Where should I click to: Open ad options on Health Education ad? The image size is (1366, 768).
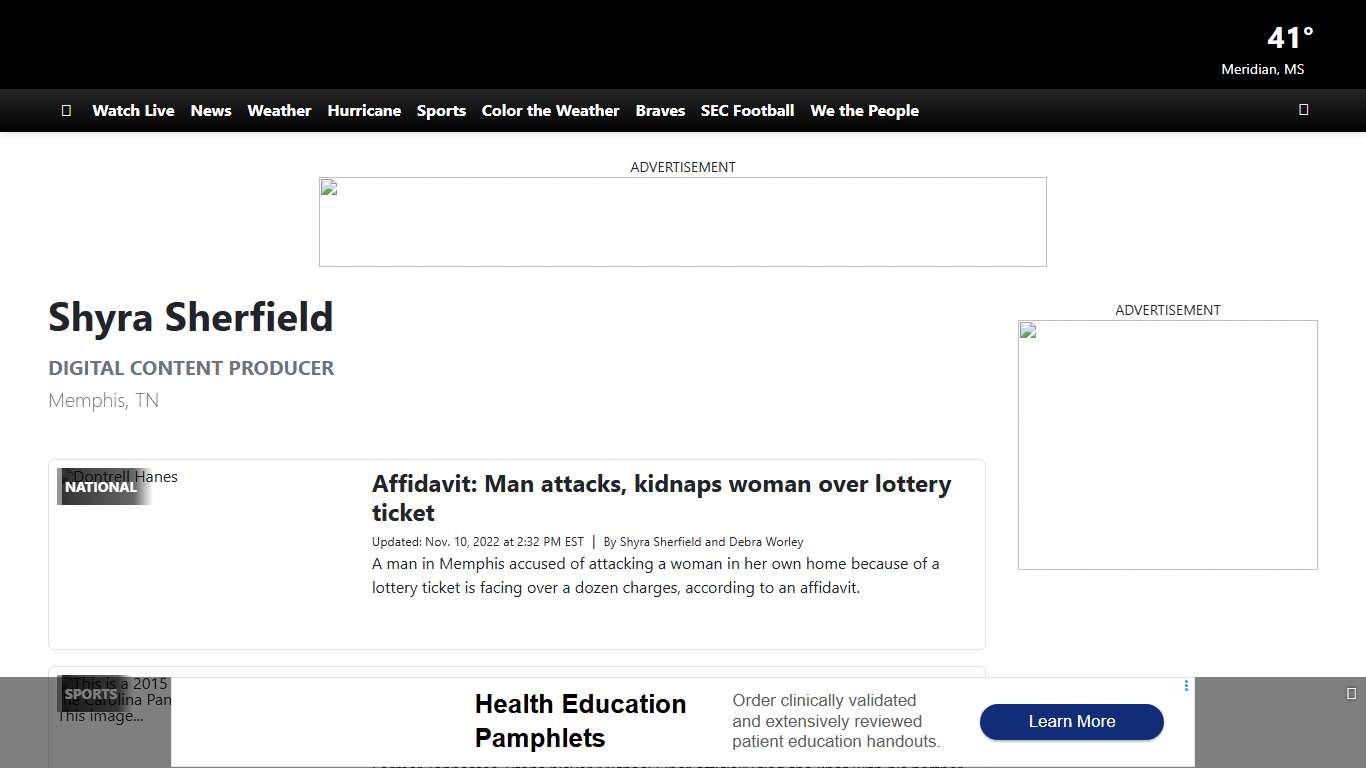(x=1186, y=686)
